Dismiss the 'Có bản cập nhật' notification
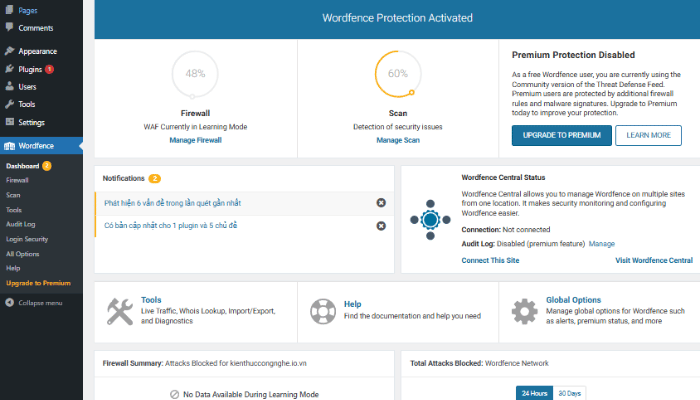This screenshot has width=700, height=400. pos(381,226)
